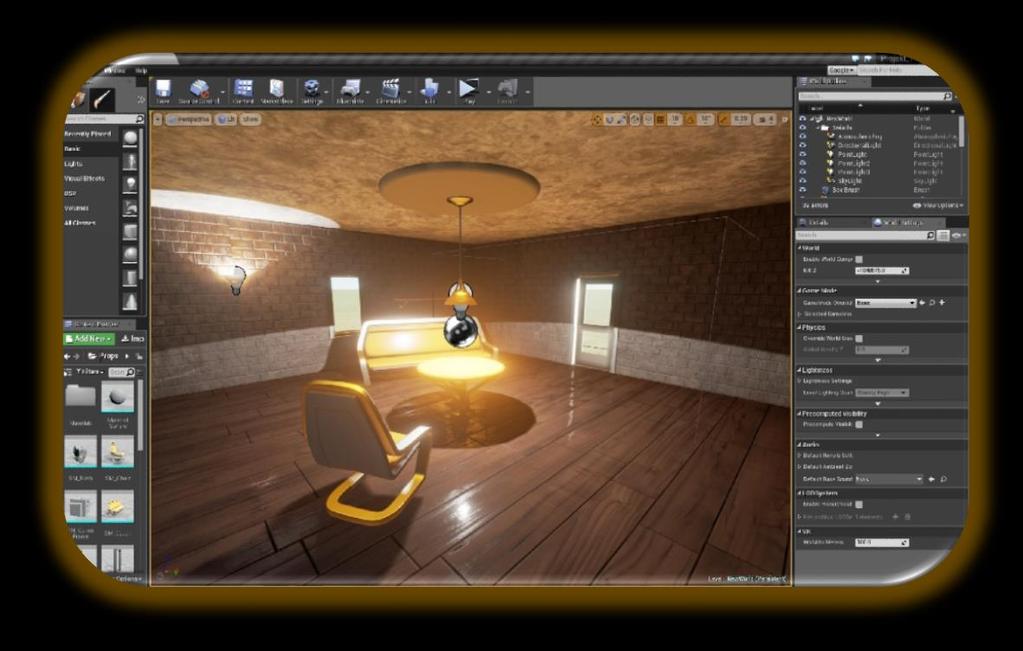The height and width of the screenshot is (651, 1023).
Task: Select the All Classes category
Action: (80, 223)
